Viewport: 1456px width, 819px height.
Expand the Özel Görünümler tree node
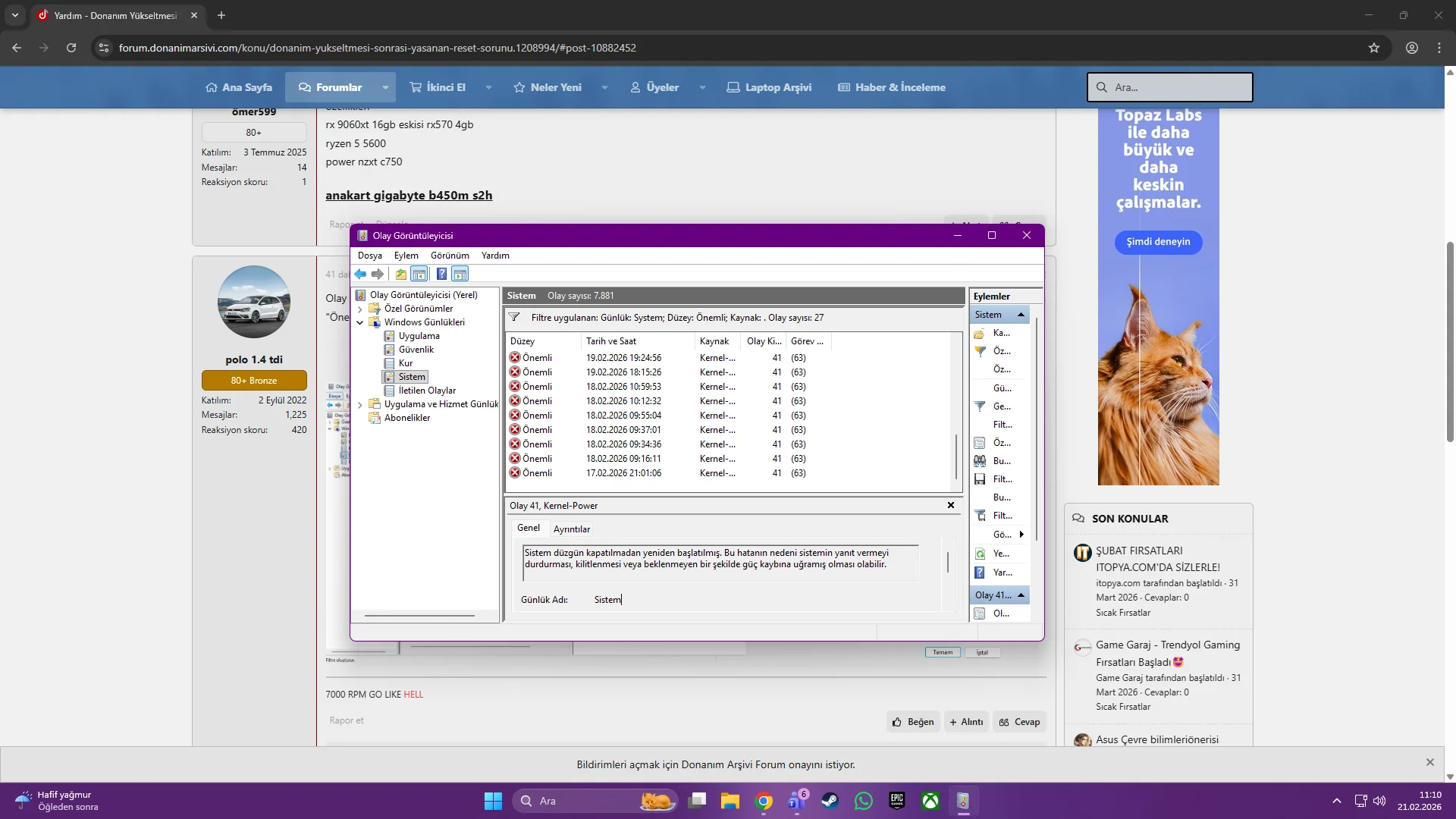pos(360,309)
